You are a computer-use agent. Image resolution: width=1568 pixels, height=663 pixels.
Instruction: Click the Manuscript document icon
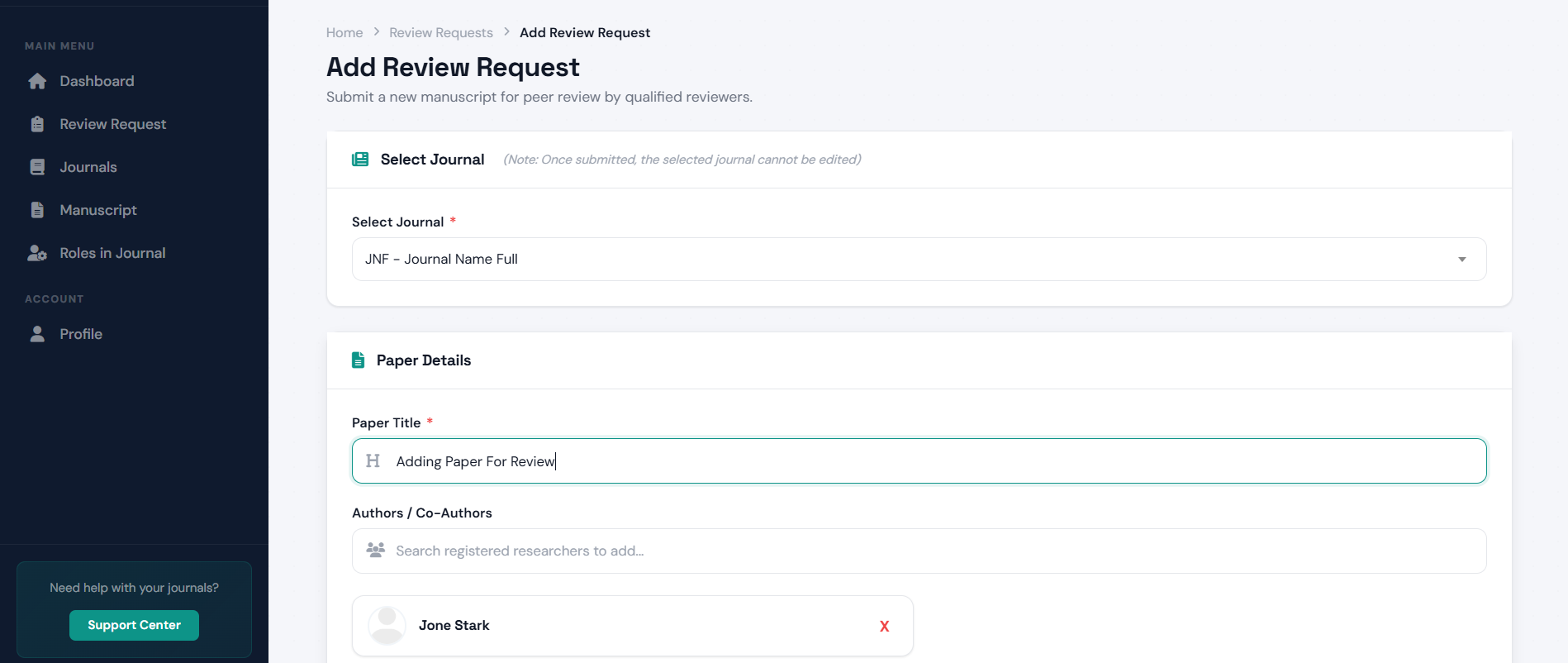37,210
